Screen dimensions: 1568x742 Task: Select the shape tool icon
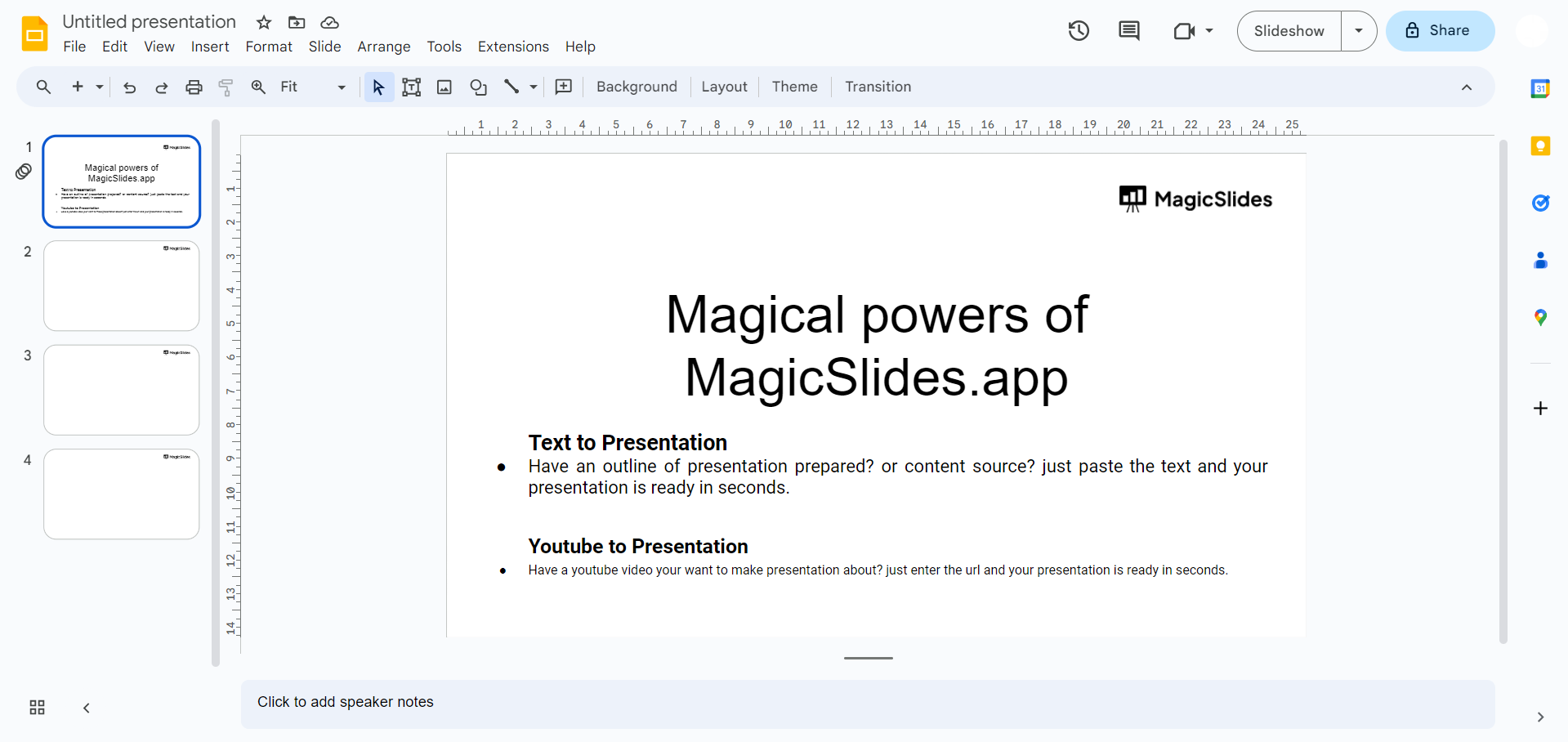(478, 87)
